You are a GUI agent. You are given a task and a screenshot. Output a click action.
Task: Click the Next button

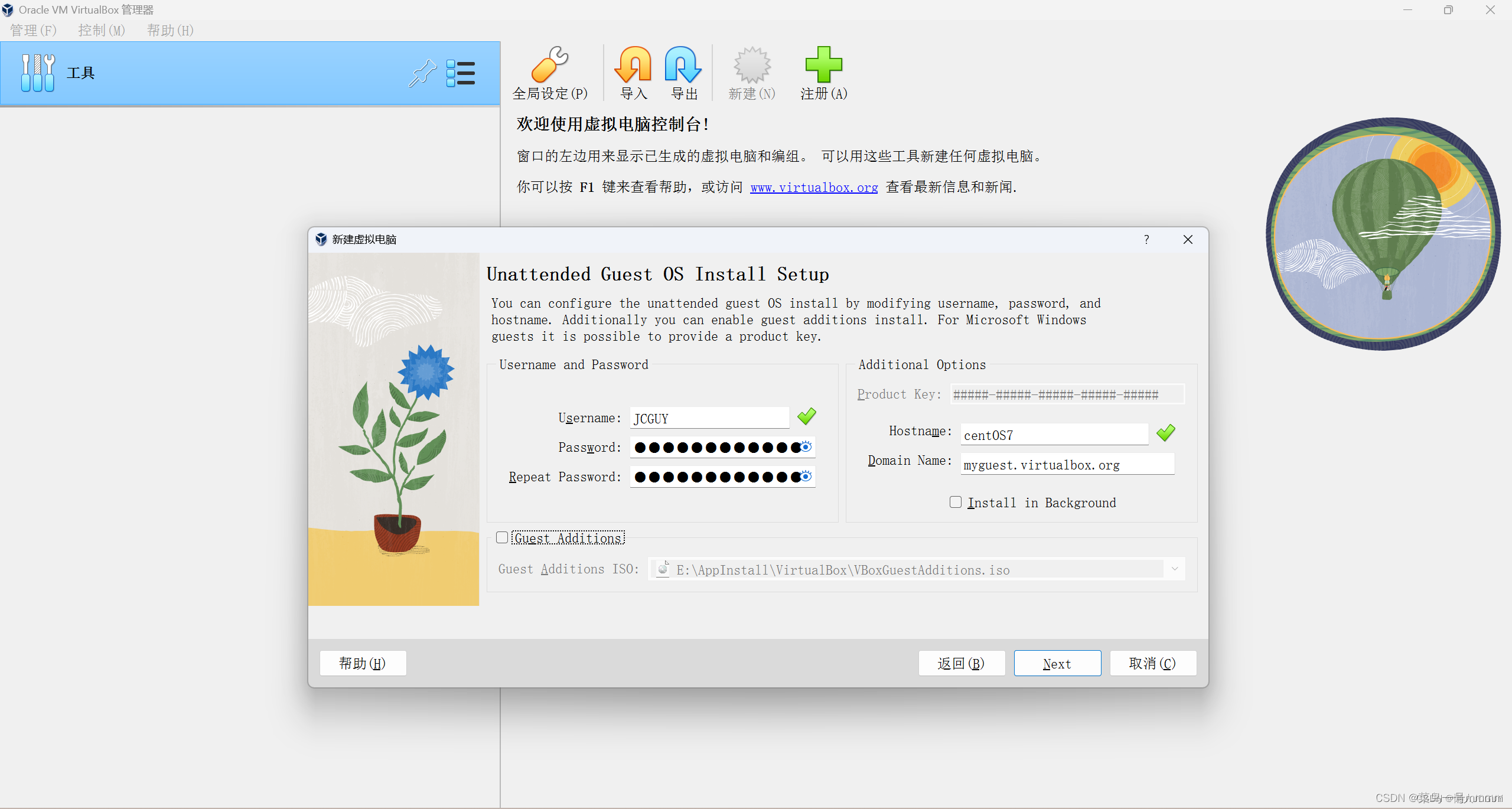click(1057, 663)
